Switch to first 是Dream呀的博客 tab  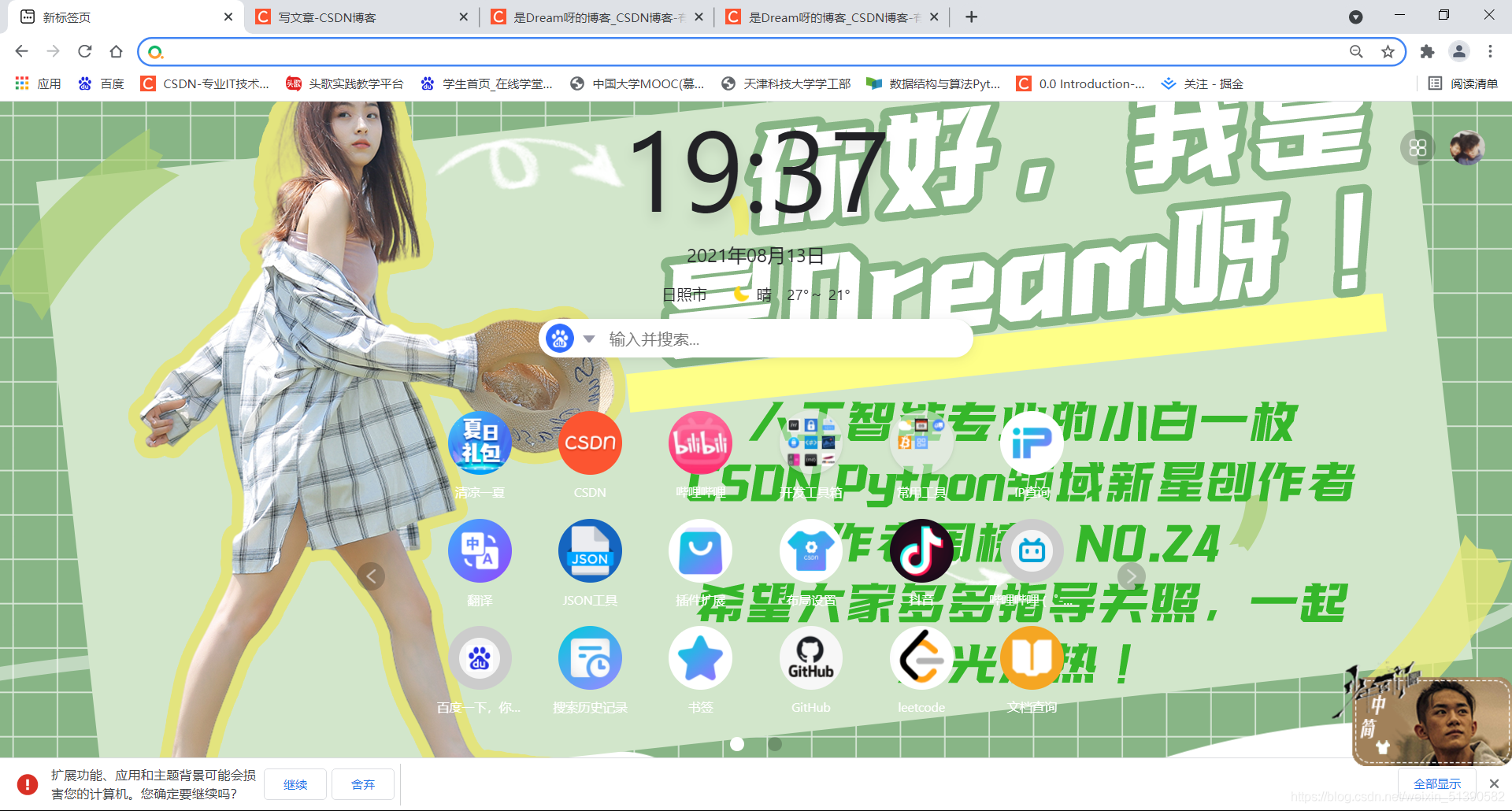click(x=598, y=17)
